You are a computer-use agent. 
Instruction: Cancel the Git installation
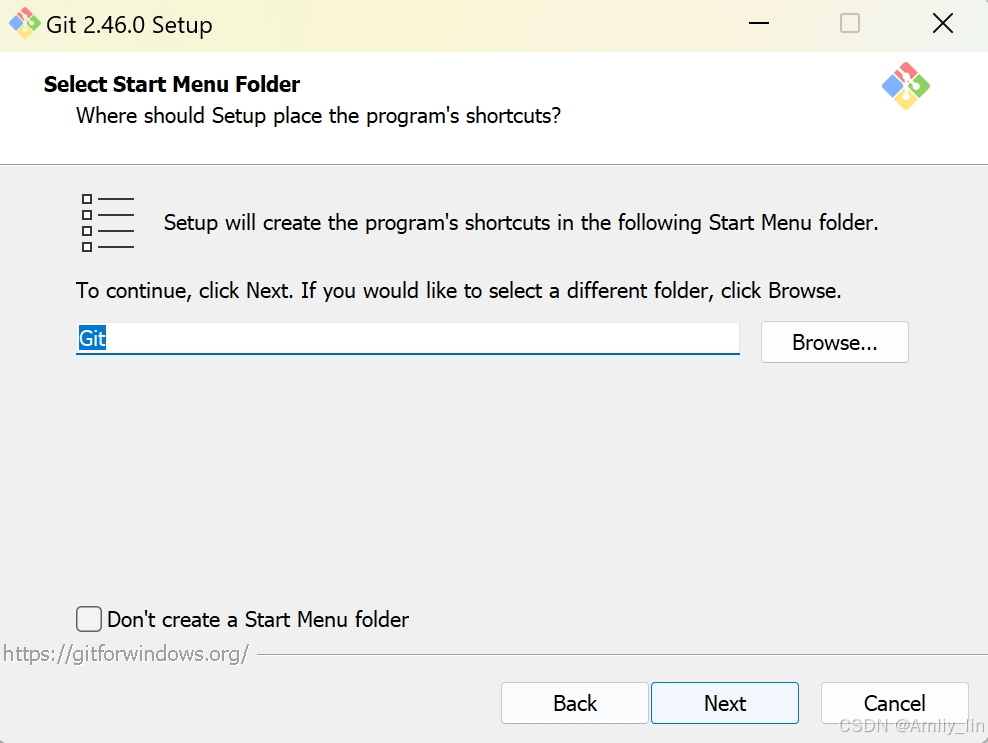pyautogui.click(x=894, y=703)
